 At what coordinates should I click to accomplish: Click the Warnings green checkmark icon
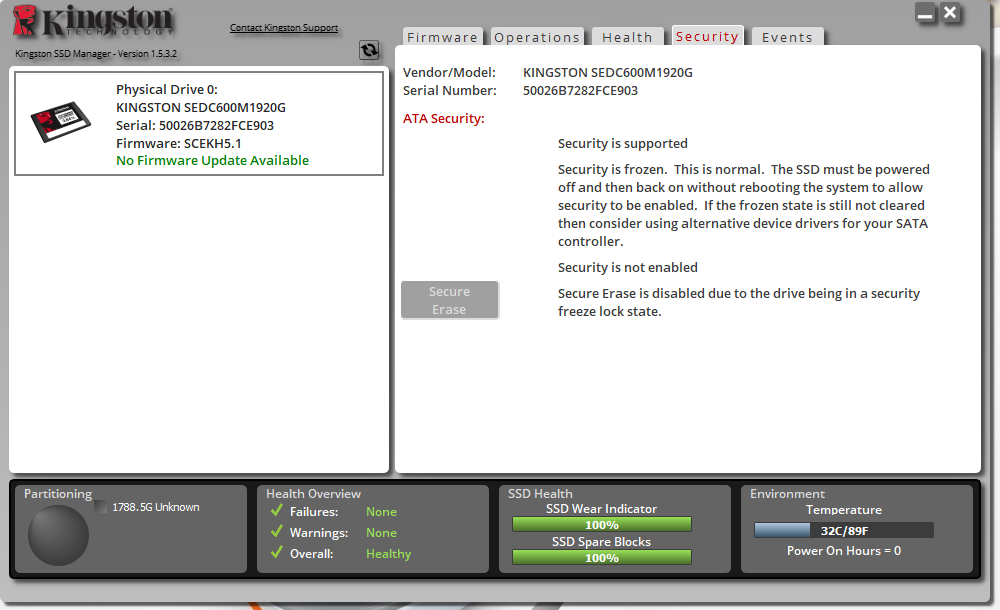(277, 532)
